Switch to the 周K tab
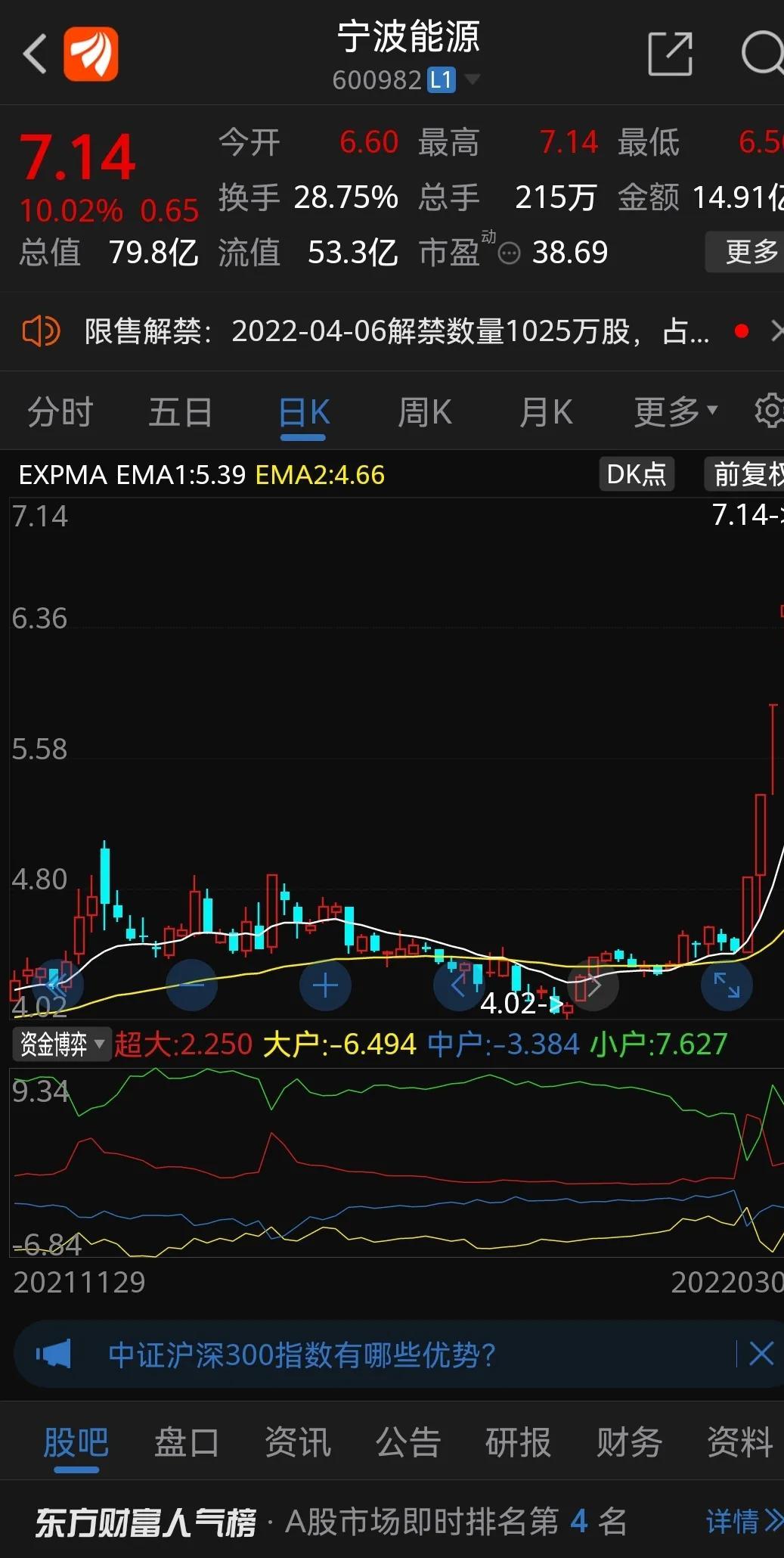784x1558 pixels. [425, 412]
